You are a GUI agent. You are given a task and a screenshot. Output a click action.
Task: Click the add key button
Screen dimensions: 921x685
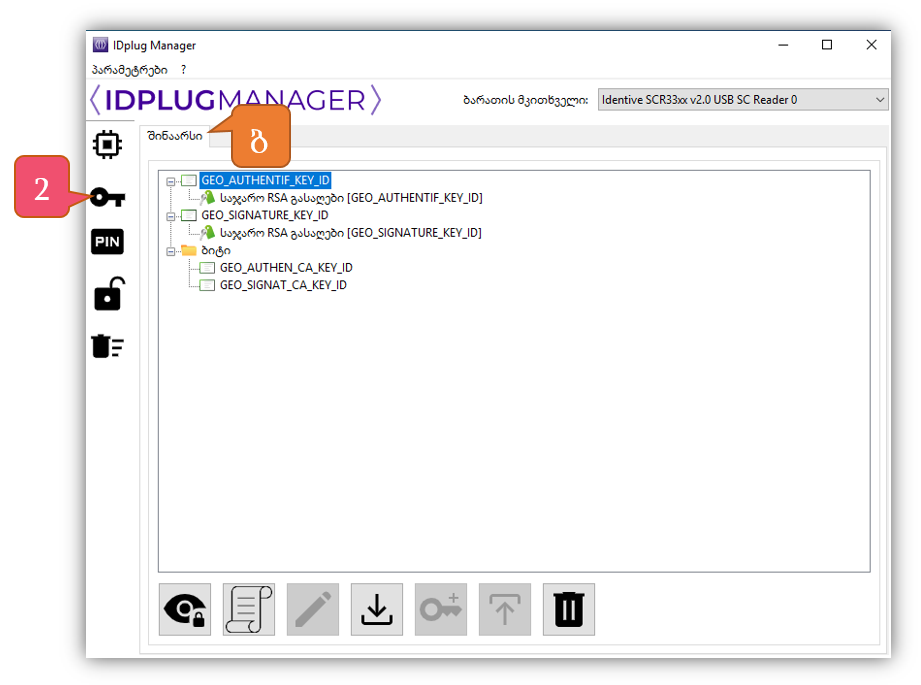[x=441, y=609]
